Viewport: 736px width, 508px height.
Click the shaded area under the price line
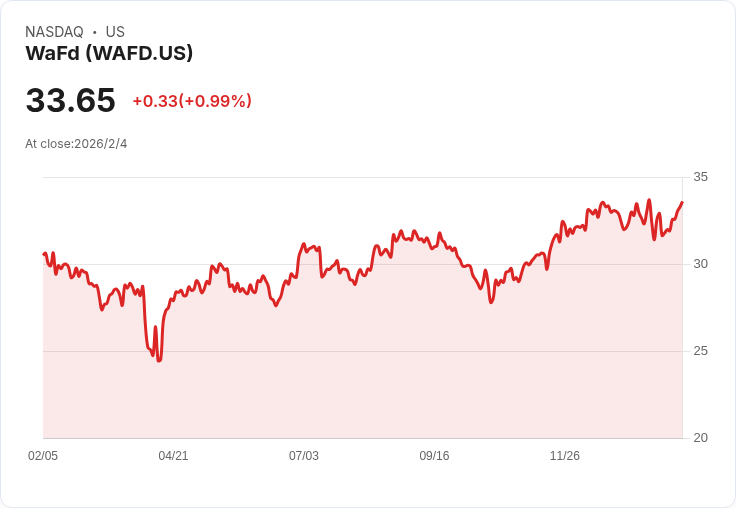pos(360,370)
